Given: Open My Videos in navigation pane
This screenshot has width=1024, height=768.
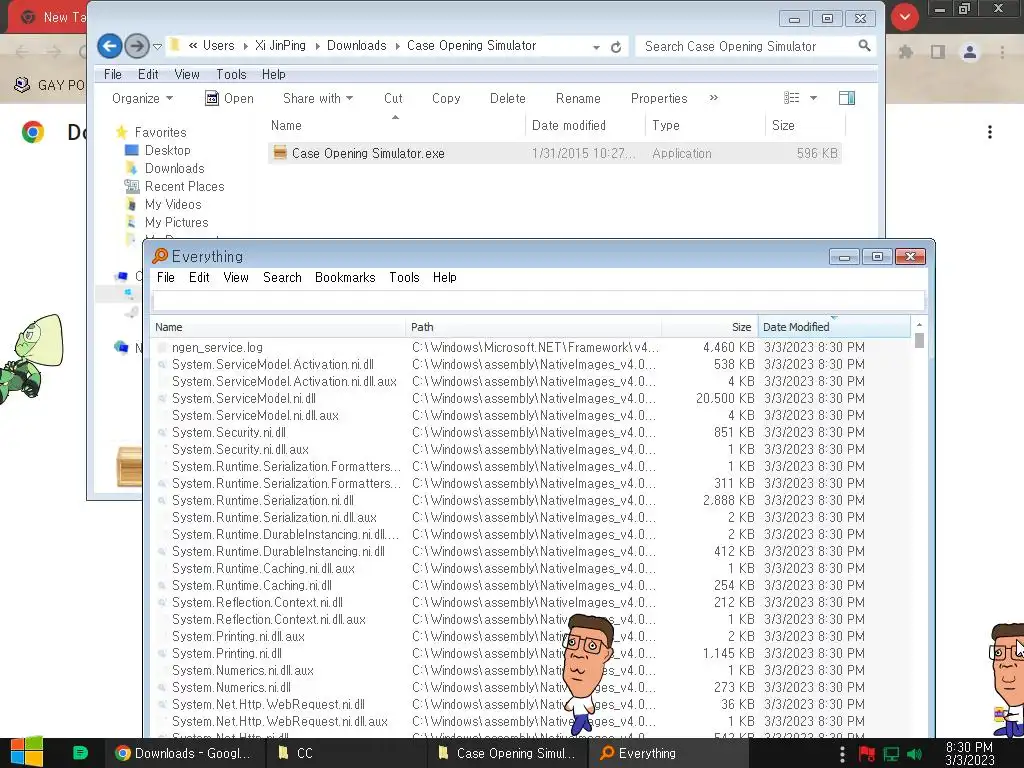Looking at the screenshot, I should (x=173, y=204).
